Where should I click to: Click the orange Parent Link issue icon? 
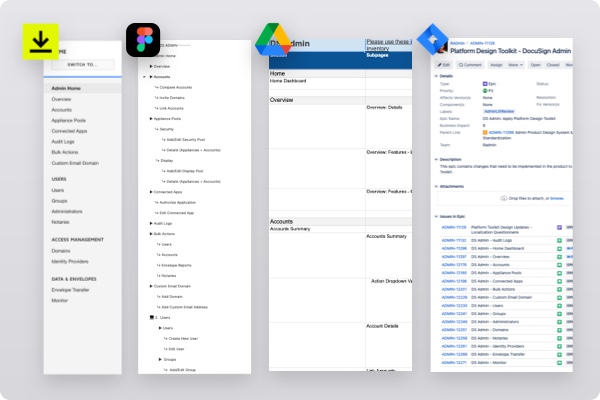click(484, 130)
